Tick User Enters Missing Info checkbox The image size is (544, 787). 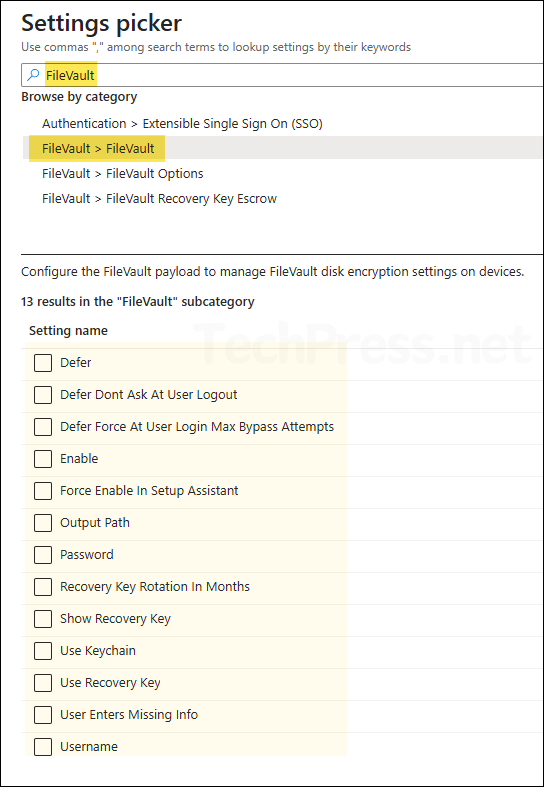(x=43, y=715)
